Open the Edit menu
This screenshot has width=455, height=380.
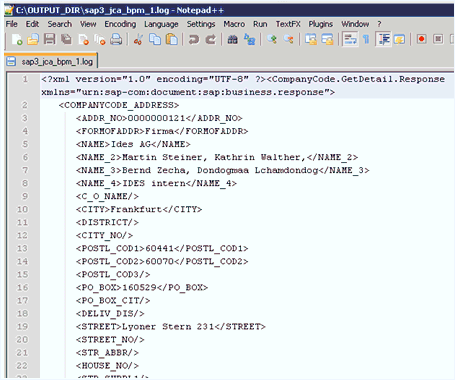pos(32,24)
